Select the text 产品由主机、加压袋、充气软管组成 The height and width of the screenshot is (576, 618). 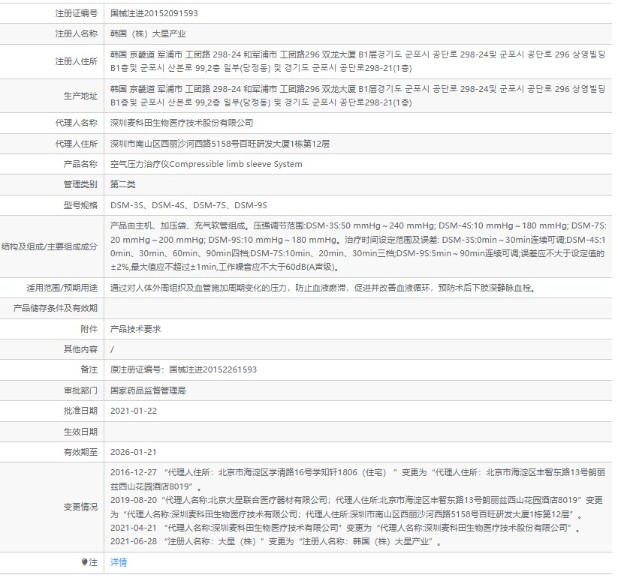[178, 226]
